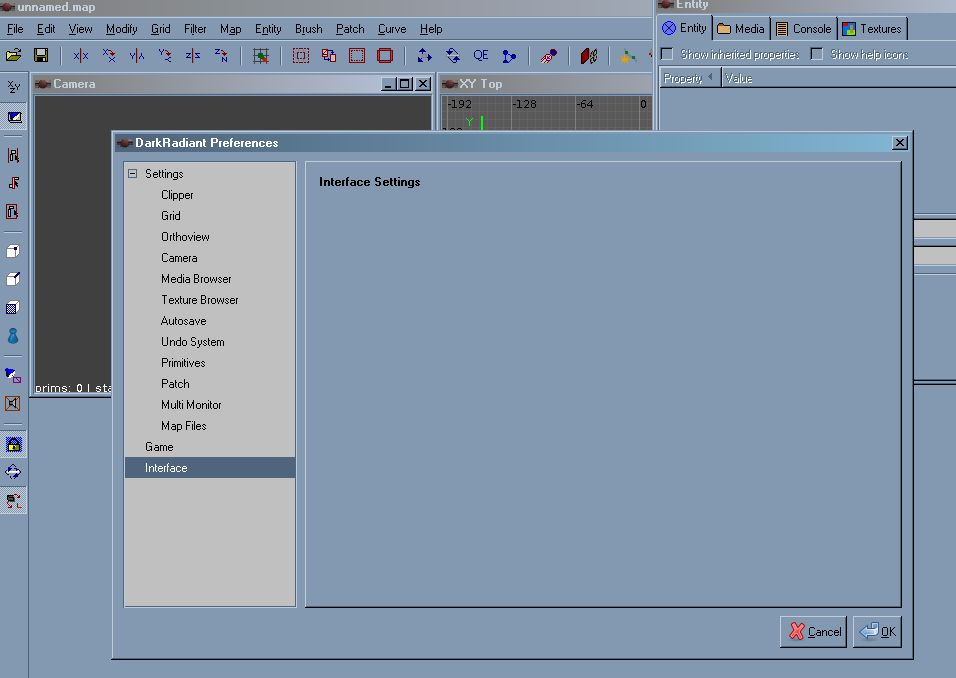Viewport: 956px width, 678px height.
Task: Click the ZY view toggle icon
Action: (x=13, y=88)
